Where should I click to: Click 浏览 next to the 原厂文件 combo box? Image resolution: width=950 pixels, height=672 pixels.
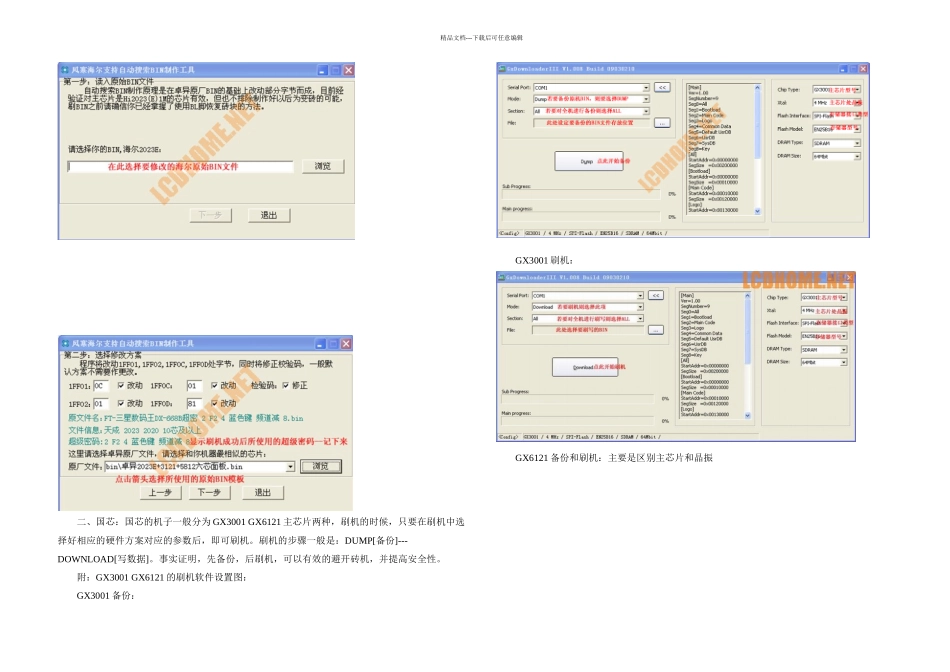[321, 466]
